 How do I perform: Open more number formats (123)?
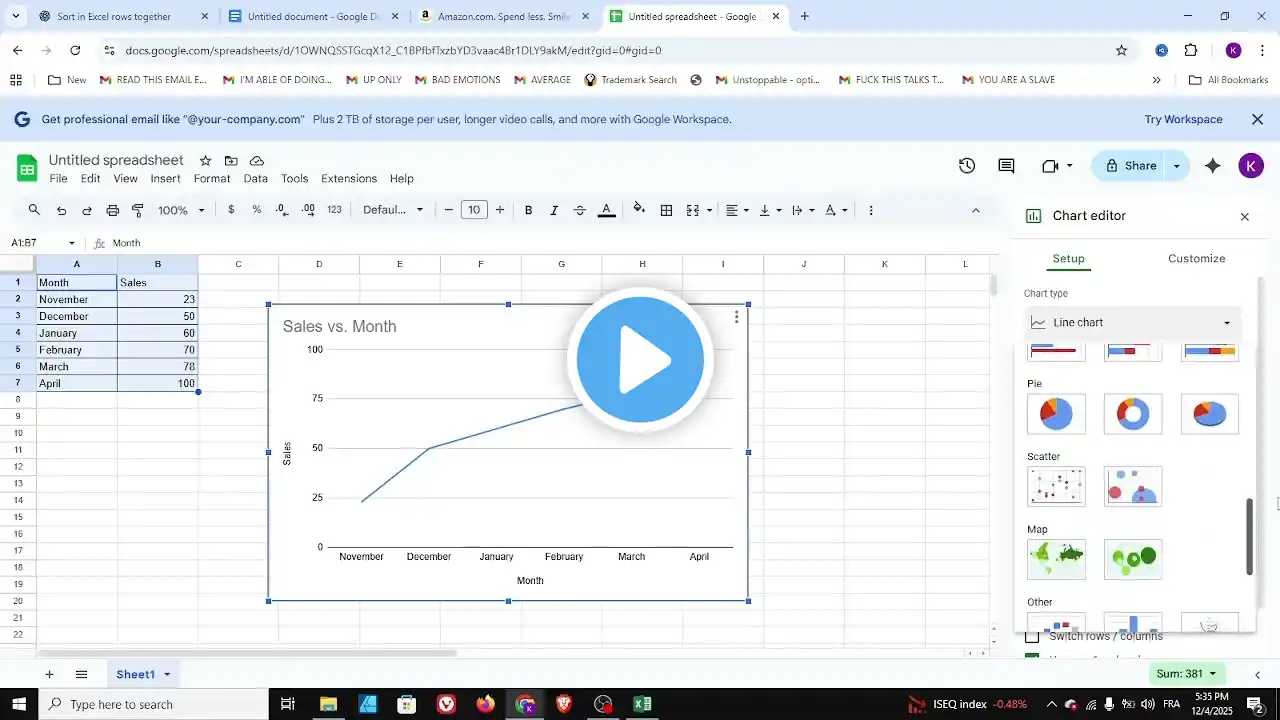coord(334,210)
